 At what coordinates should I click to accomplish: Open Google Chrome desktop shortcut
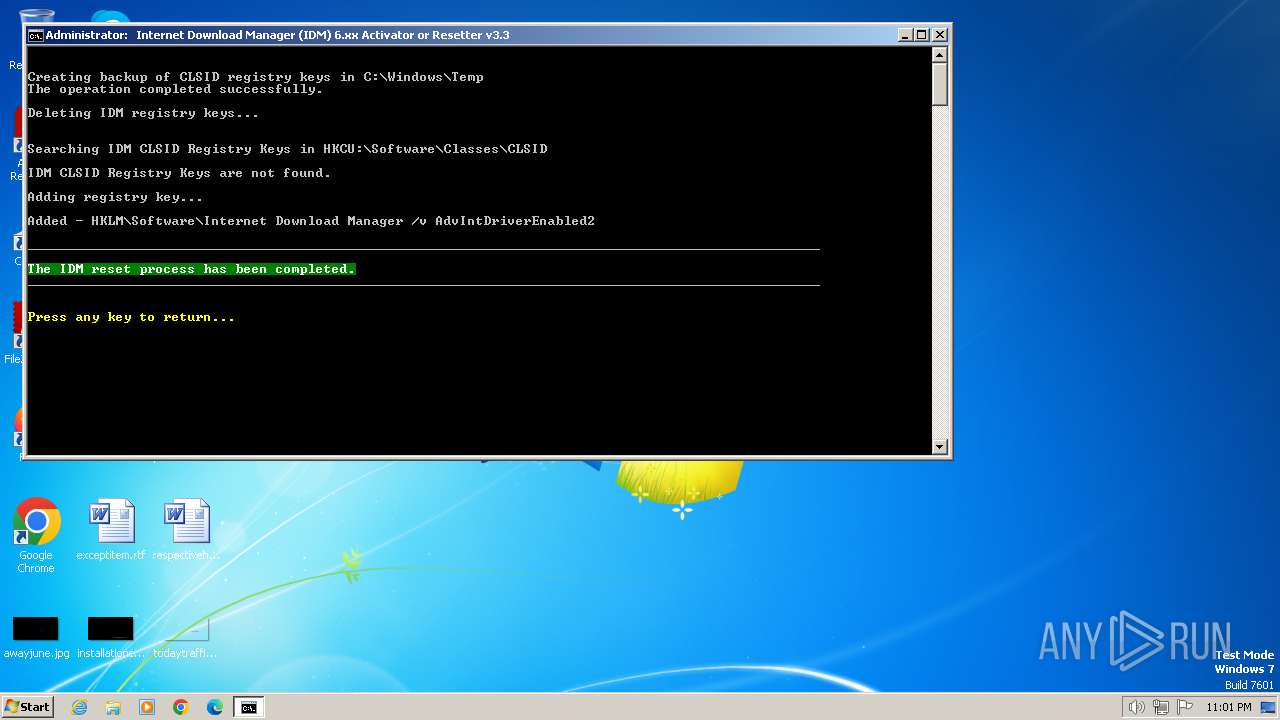coord(36,536)
